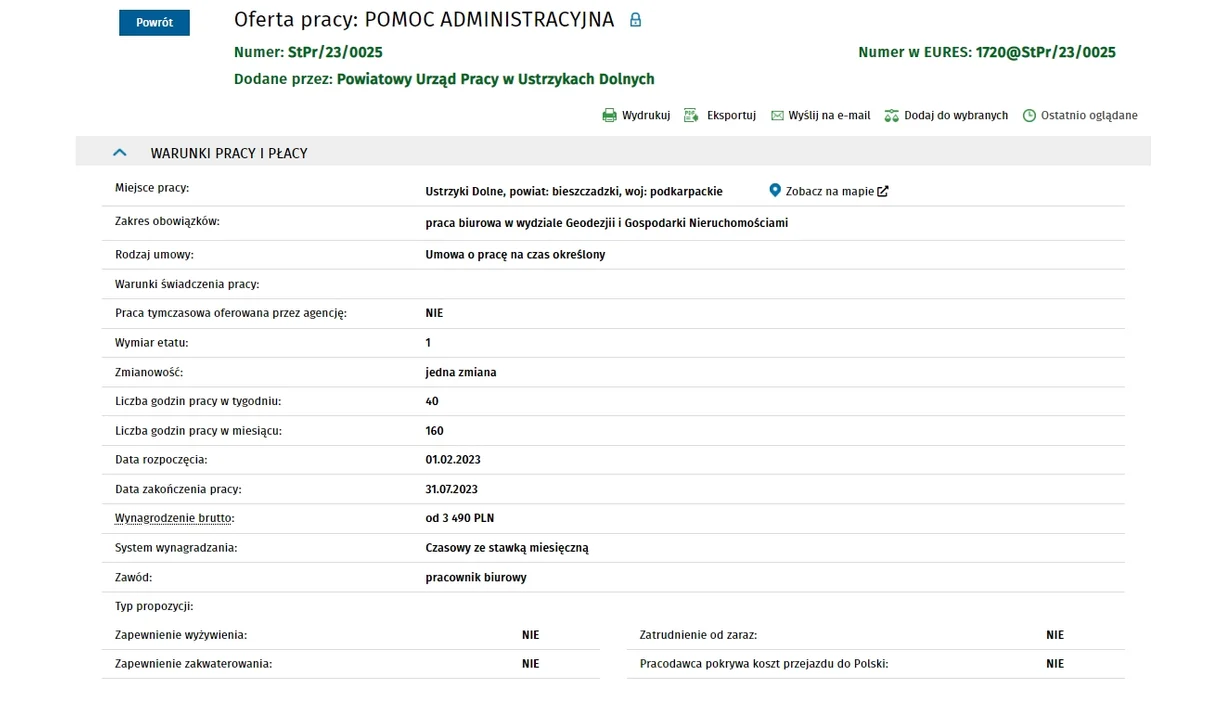Image resolution: width=1218 pixels, height=720 pixels.
Task: Open the Eksportuj export link
Action: point(731,116)
